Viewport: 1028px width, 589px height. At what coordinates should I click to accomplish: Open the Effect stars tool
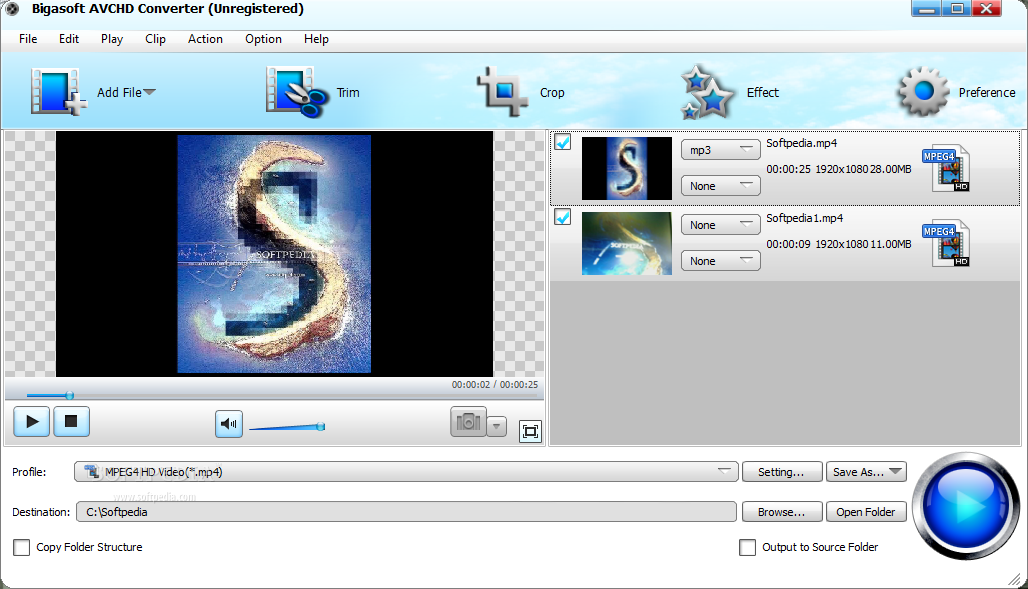pos(707,92)
